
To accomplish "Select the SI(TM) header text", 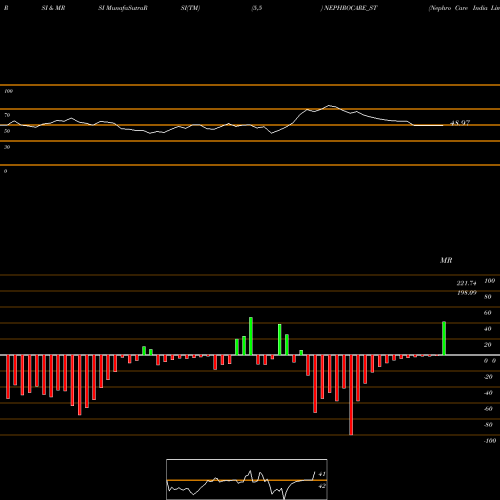I will pyautogui.click(x=190, y=8).
